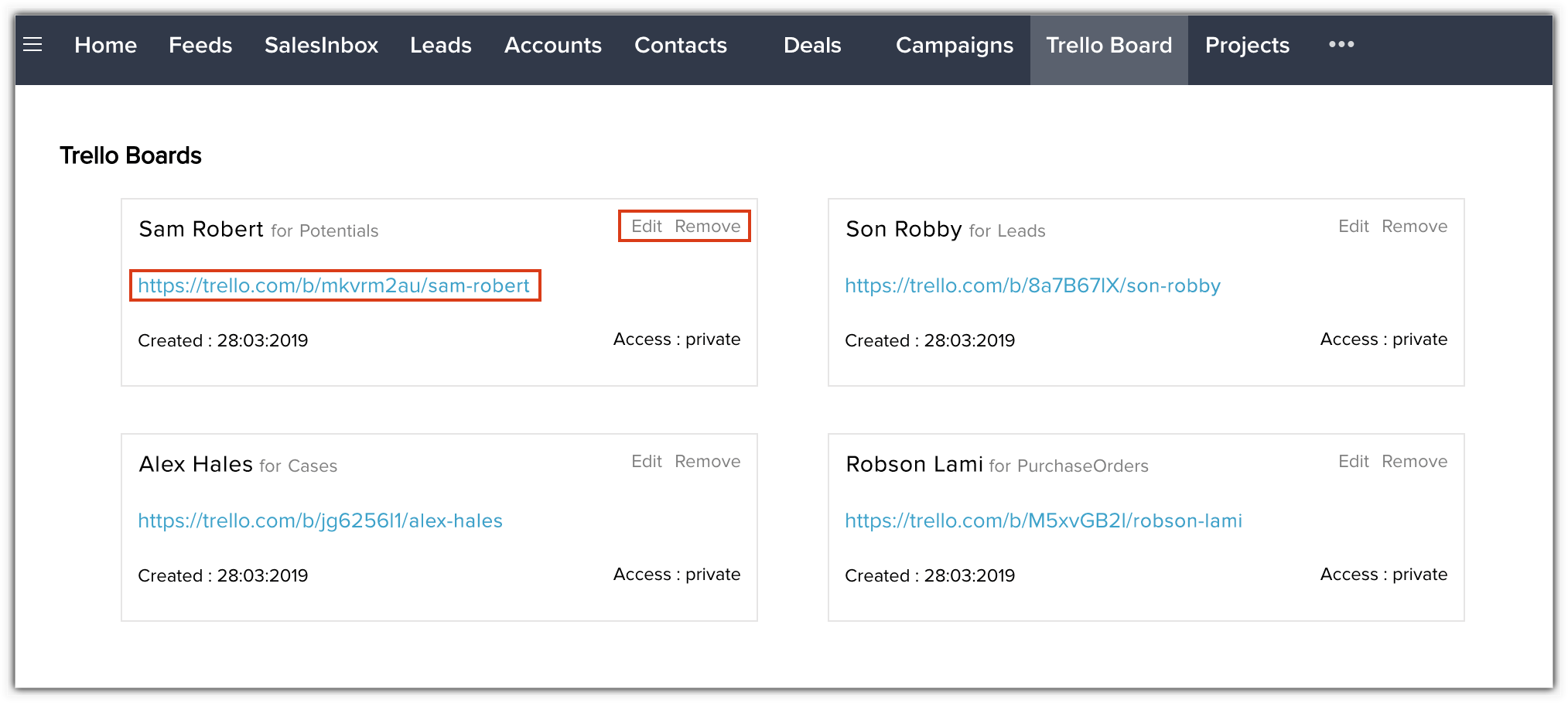This screenshot has width=1568, height=703.
Task: Select the Leads tab
Action: click(440, 46)
